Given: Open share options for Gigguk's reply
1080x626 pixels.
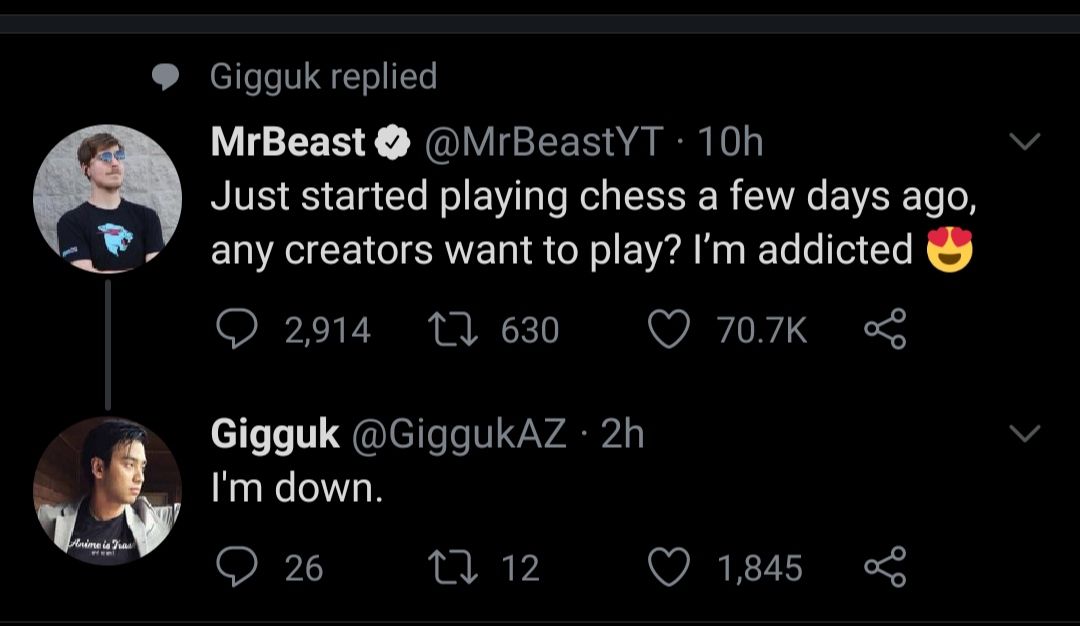Looking at the screenshot, I should point(885,568).
